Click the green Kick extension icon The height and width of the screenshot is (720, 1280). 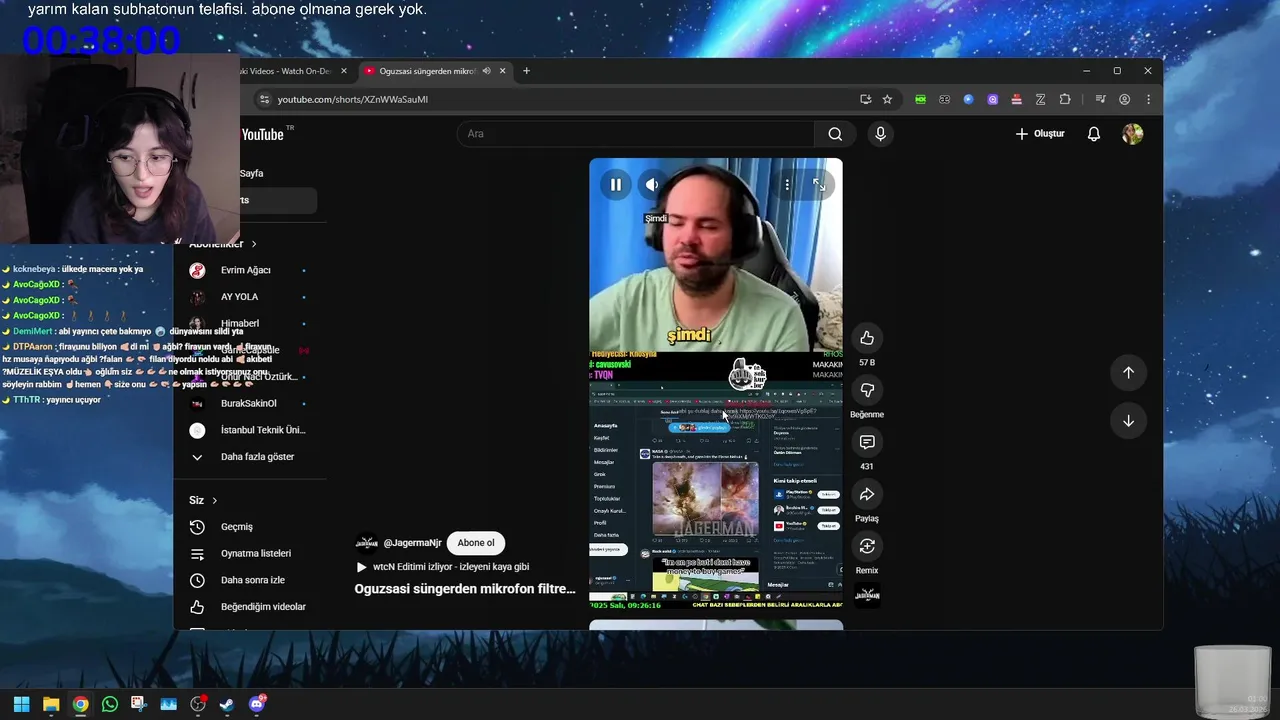(x=920, y=99)
